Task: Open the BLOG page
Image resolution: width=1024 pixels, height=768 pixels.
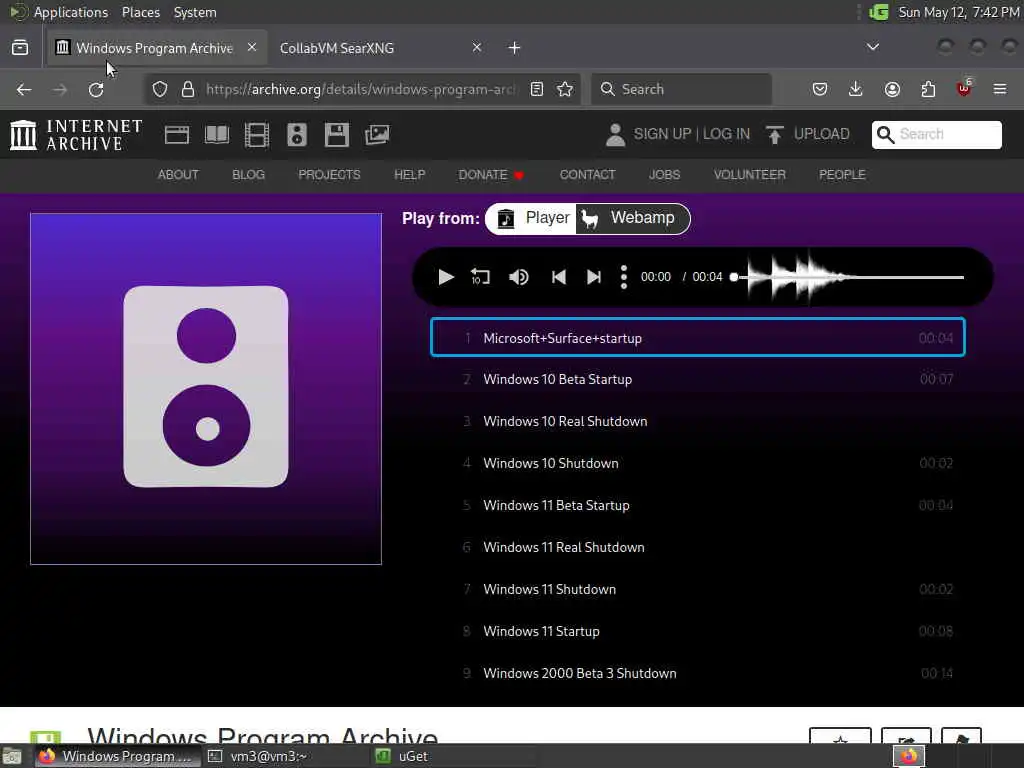Action: (249, 174)
